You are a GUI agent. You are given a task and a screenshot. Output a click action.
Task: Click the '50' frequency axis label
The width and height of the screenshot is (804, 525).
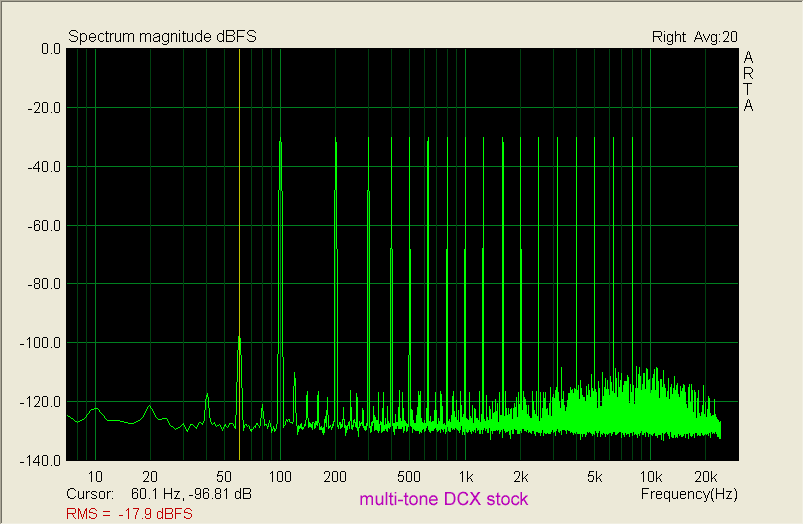click(x=224, y=477)
